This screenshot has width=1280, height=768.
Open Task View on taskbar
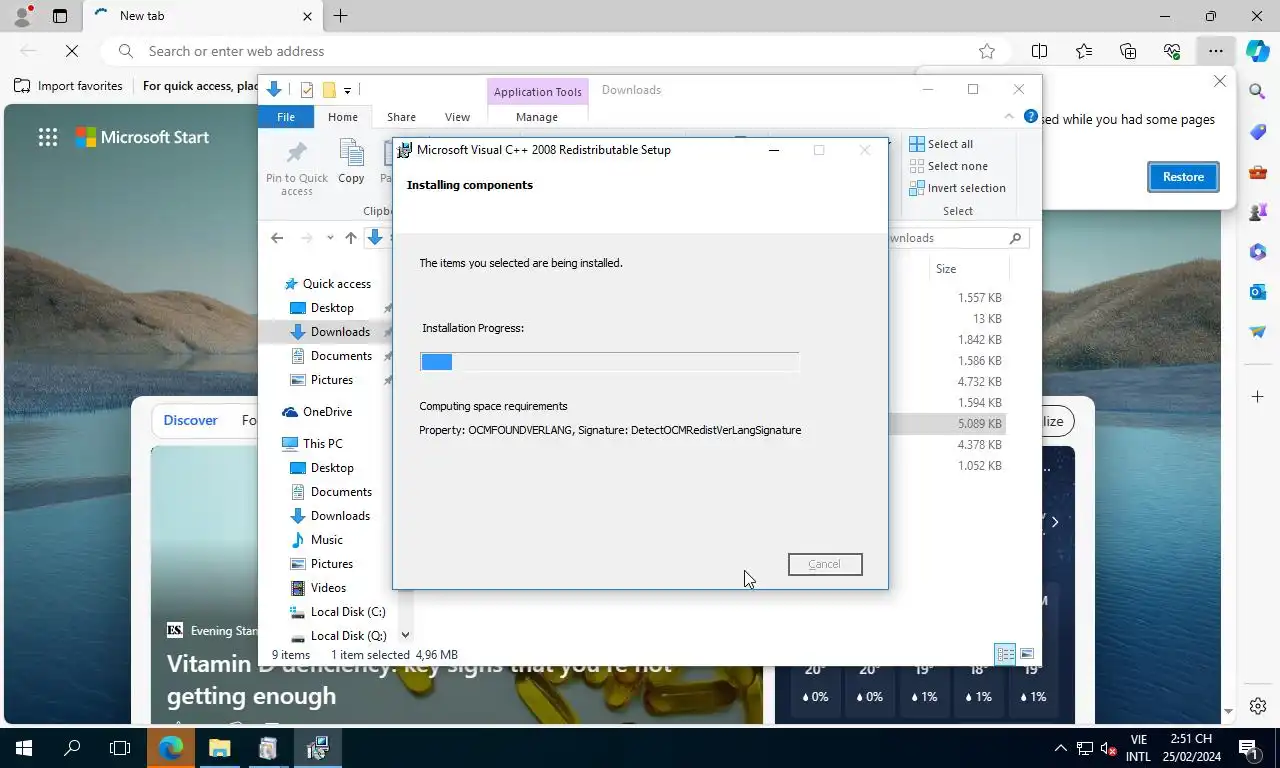coord(120,748)
